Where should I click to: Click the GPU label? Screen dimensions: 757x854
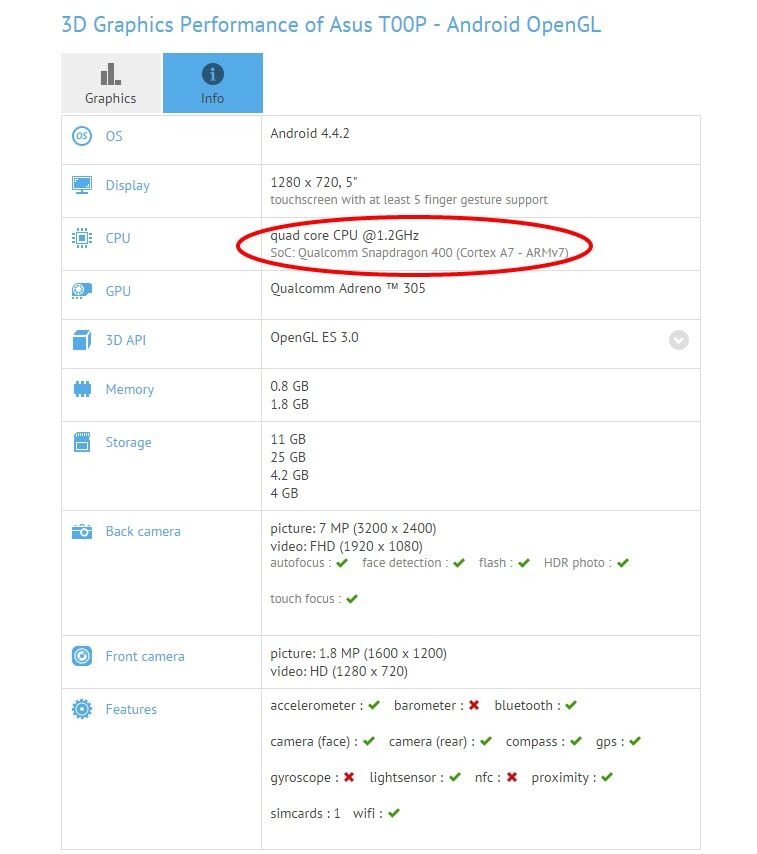pyautogui.click(x=118, y=291)
